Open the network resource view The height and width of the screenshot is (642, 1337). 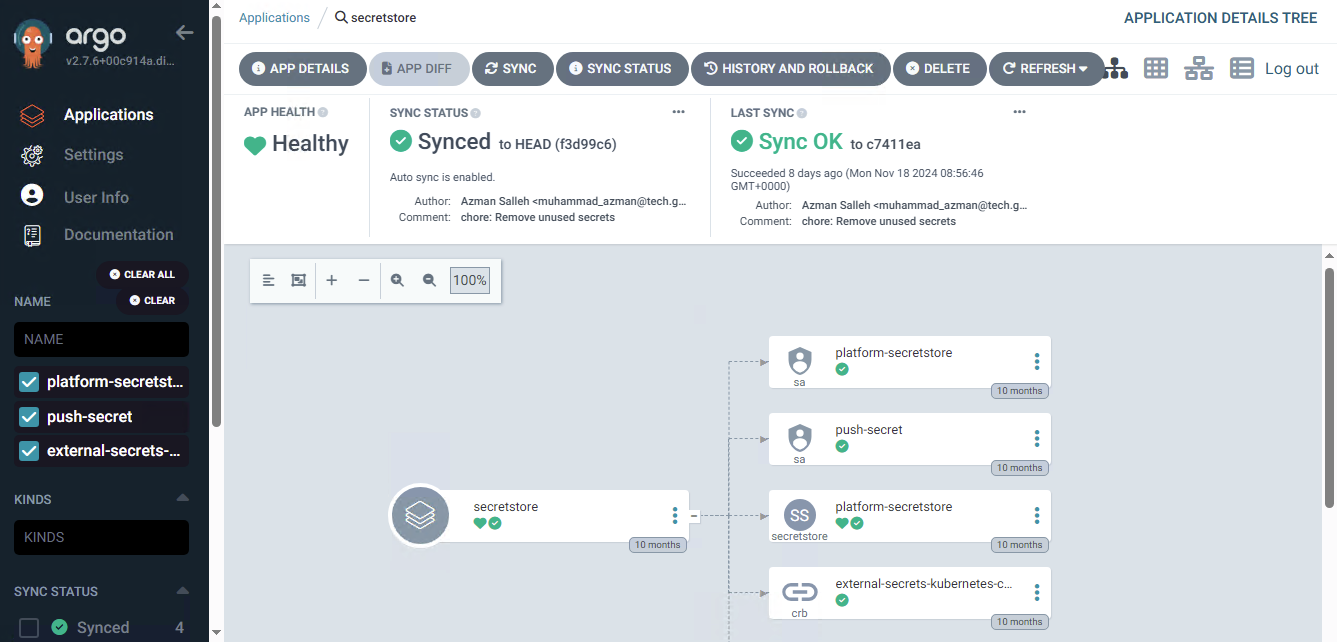click(1198, 68)
